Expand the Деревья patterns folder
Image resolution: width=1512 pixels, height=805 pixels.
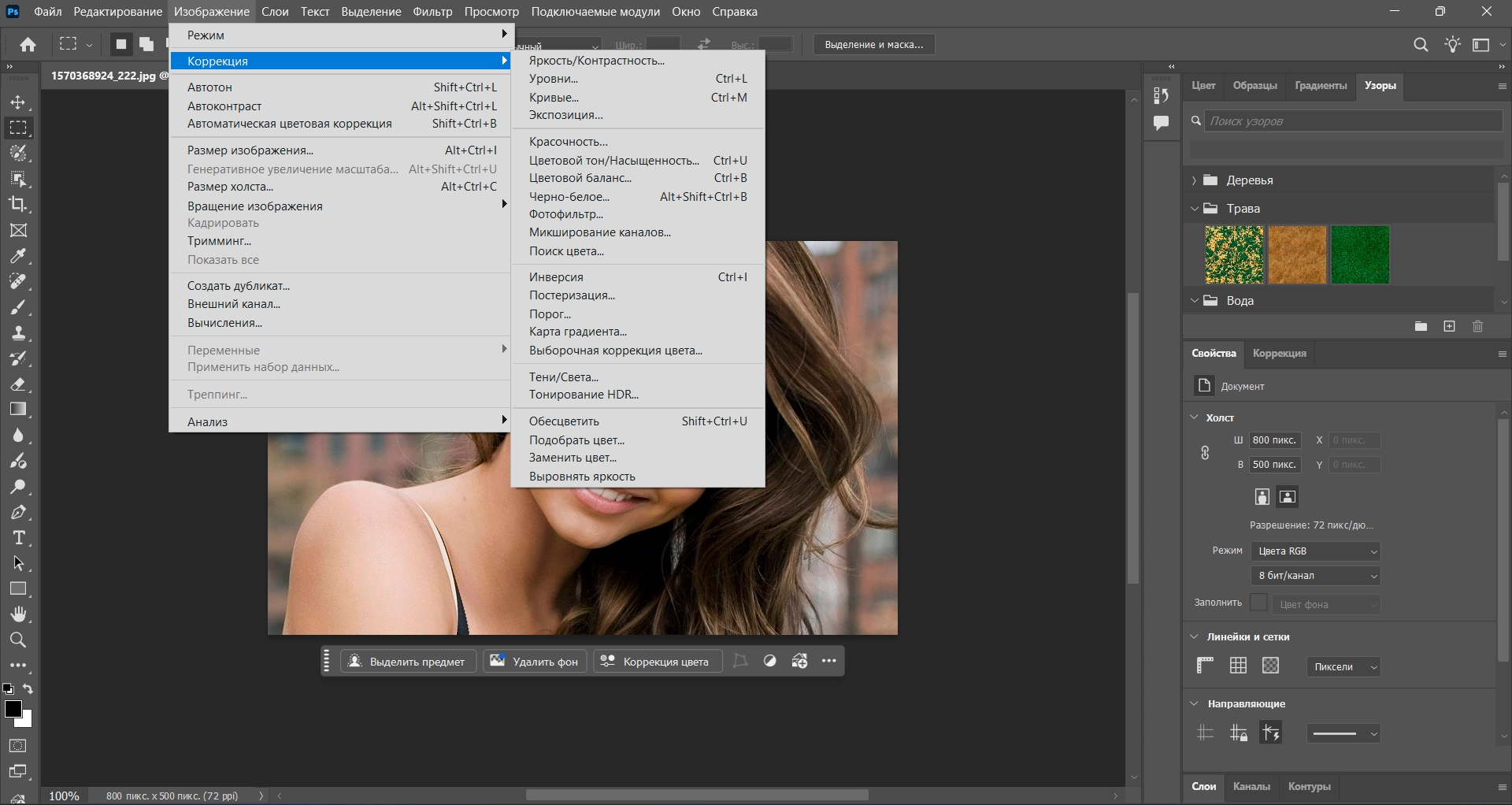[1194, 180]
